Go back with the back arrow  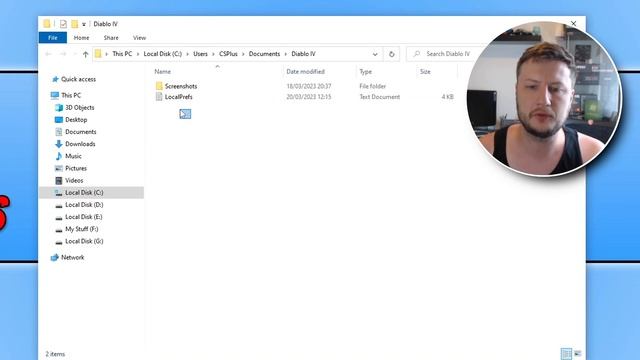49,54
